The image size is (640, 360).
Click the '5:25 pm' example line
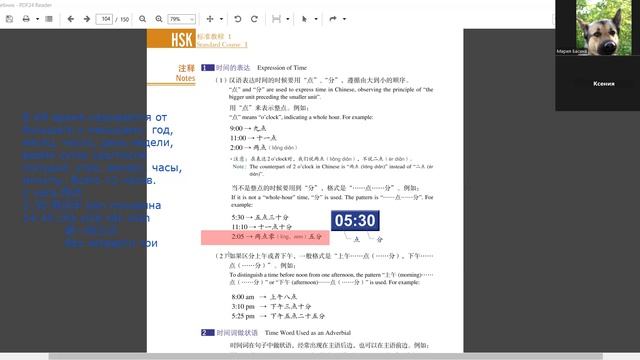[x=278, y=316]
